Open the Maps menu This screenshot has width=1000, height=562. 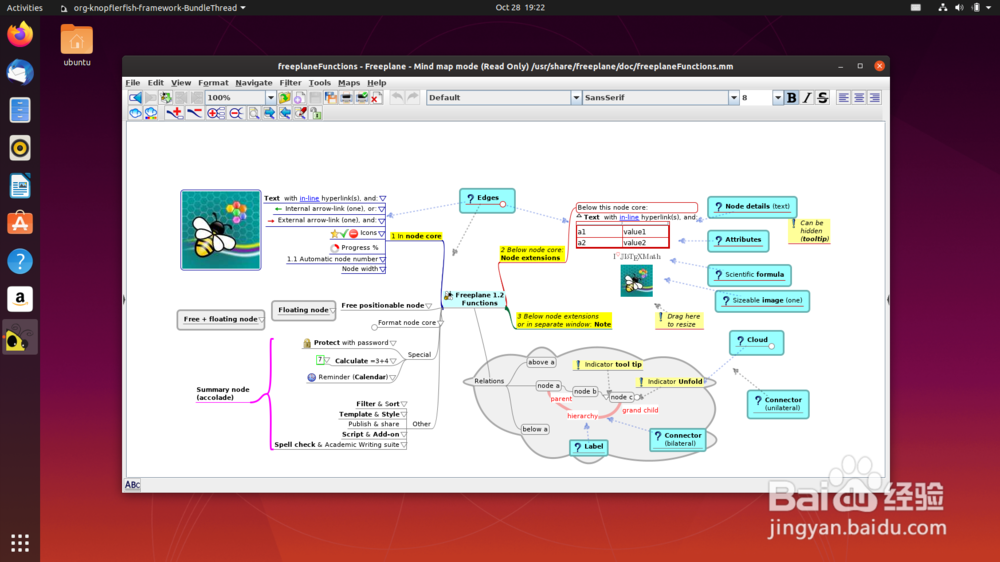click(x=349, y=83)
